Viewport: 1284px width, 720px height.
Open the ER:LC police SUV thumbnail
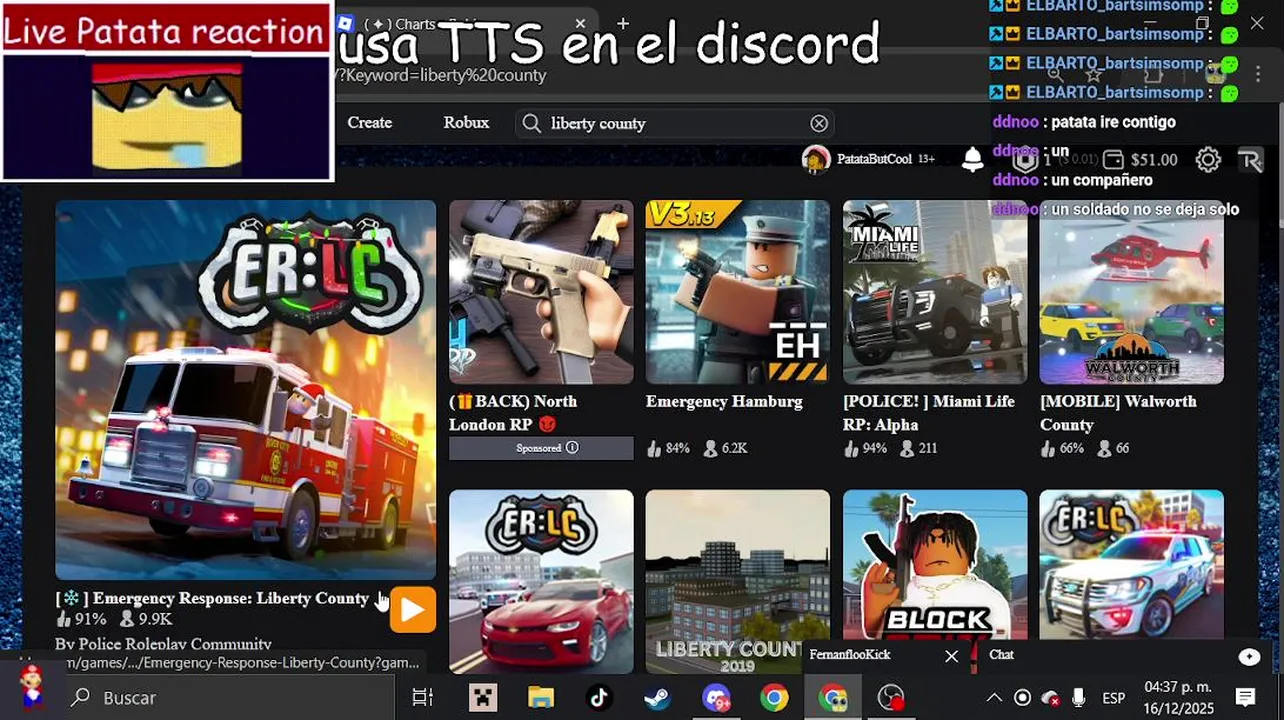(x=1131, y=565)
